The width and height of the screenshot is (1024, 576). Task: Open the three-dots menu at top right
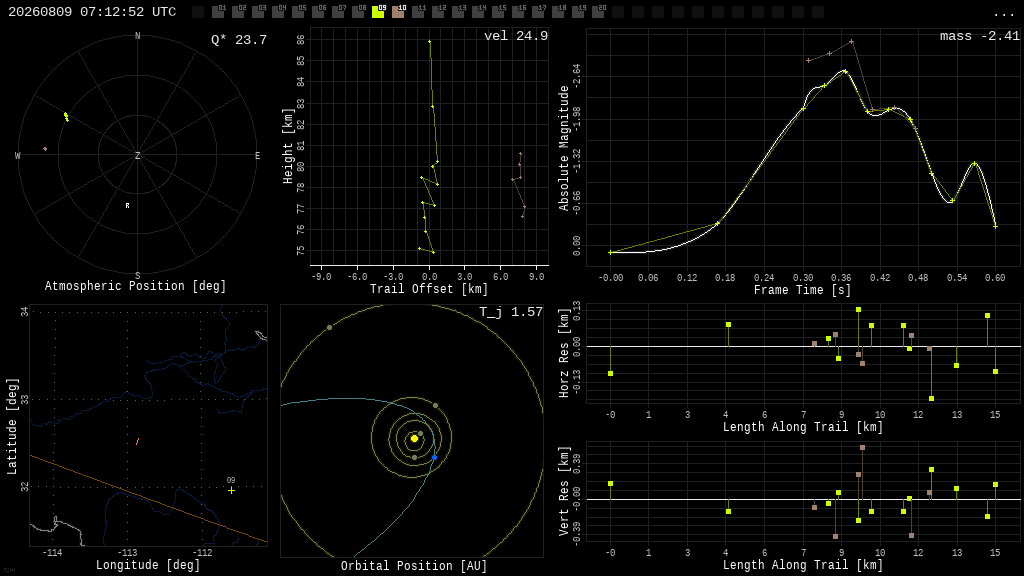[1003, 14]
